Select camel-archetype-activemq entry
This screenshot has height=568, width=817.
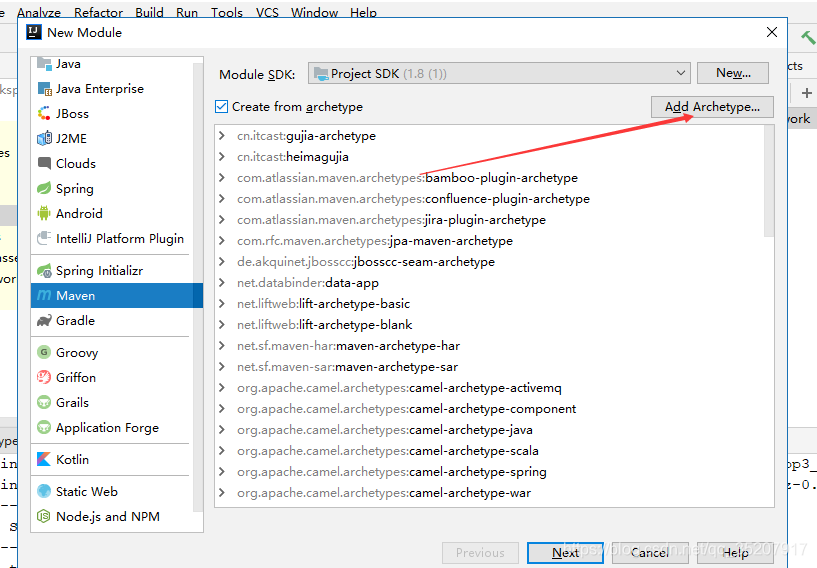399,388
